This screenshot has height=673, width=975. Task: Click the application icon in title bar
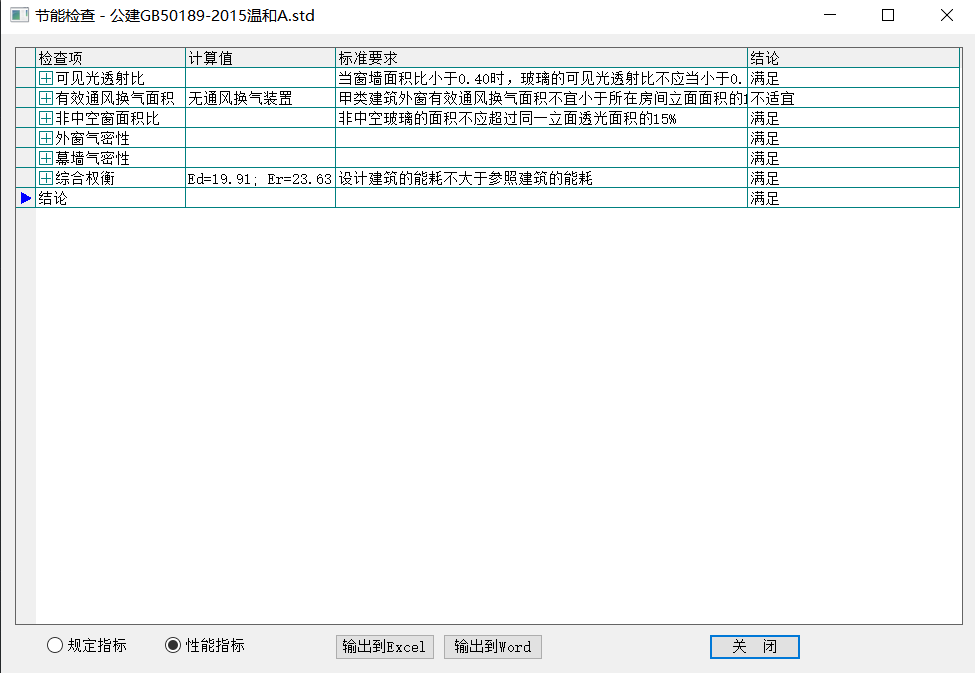19,16
